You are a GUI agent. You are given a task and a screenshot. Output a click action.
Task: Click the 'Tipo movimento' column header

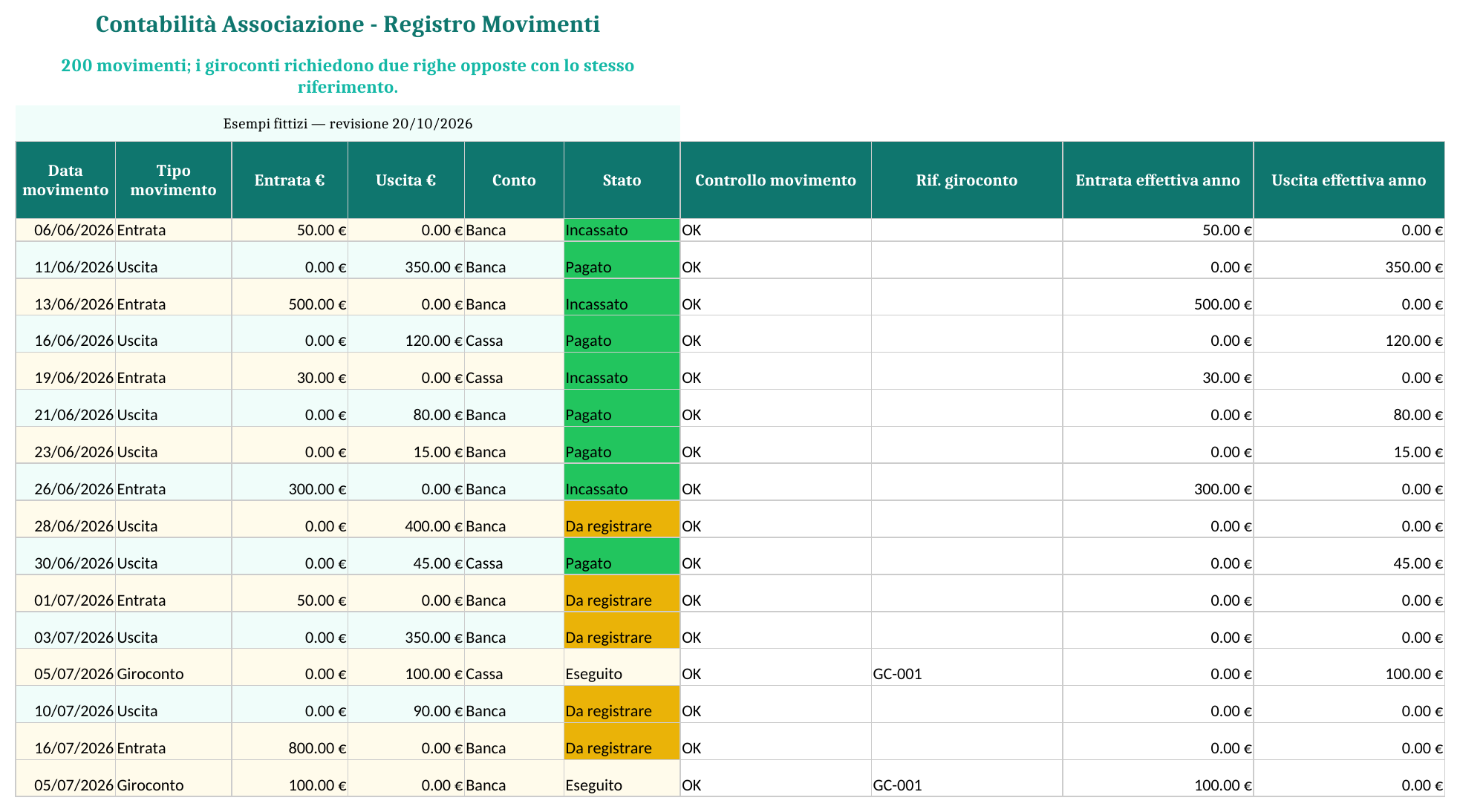pos(174,180)
